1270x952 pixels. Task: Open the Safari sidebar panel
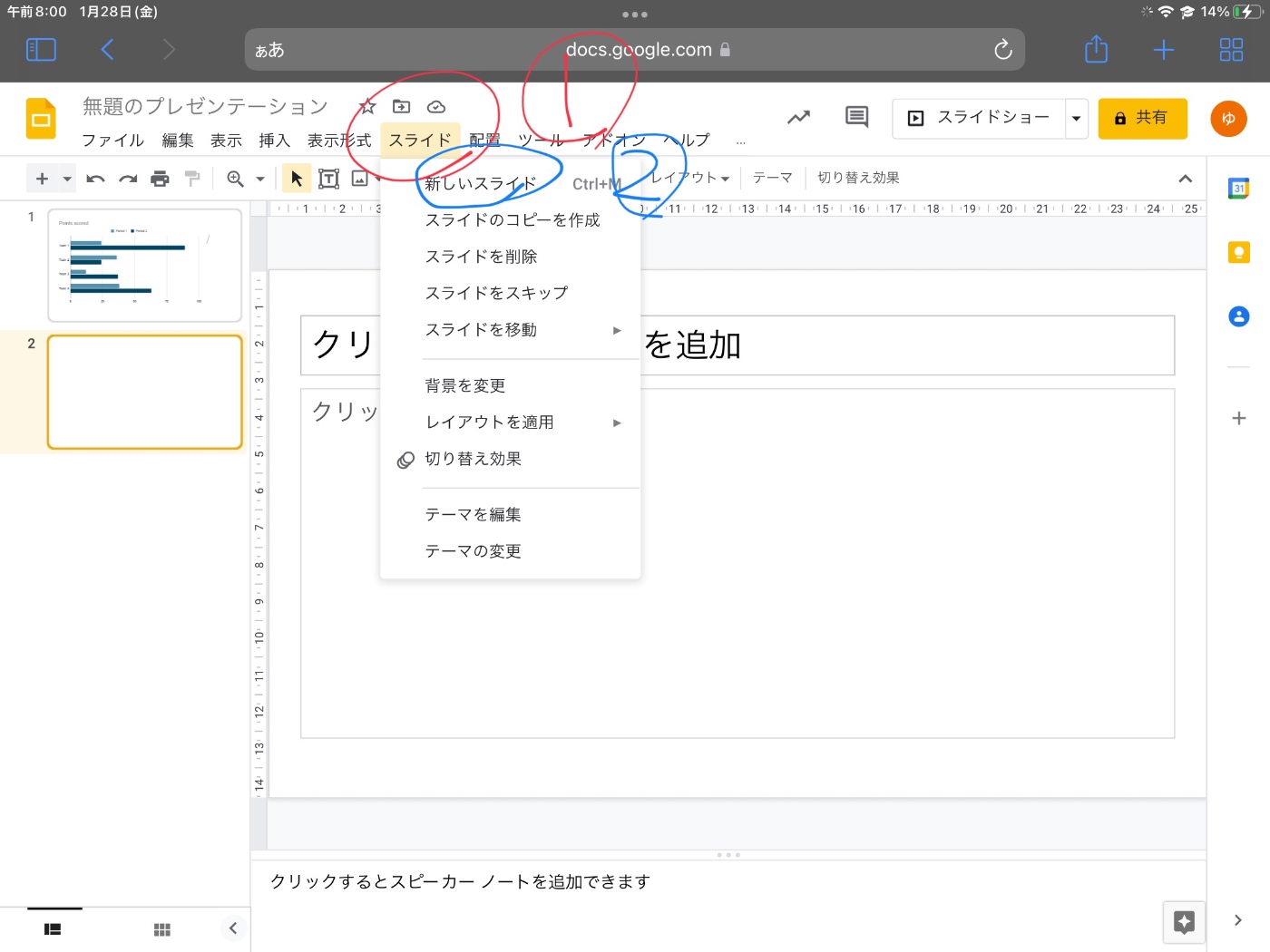pos(41,50)
